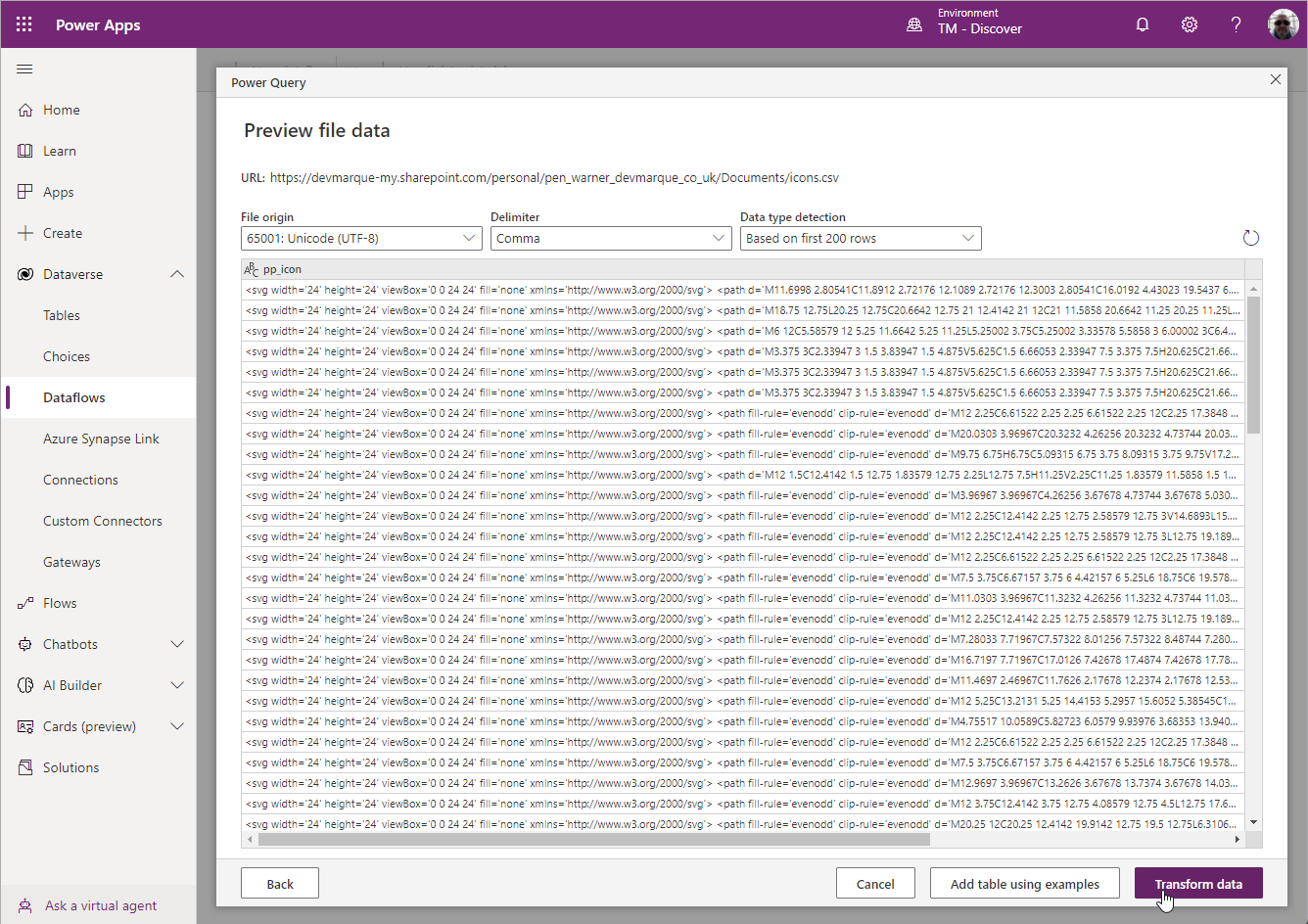Refresh the file preview
The image size is (1308, 924).
coord(1250,238)
